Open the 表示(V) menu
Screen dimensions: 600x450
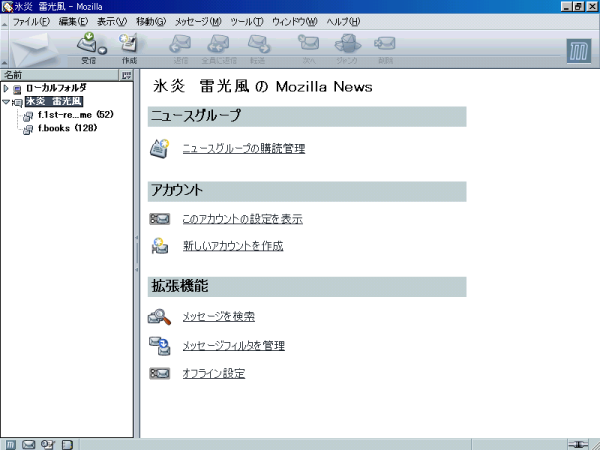click(x=112, y=22)
